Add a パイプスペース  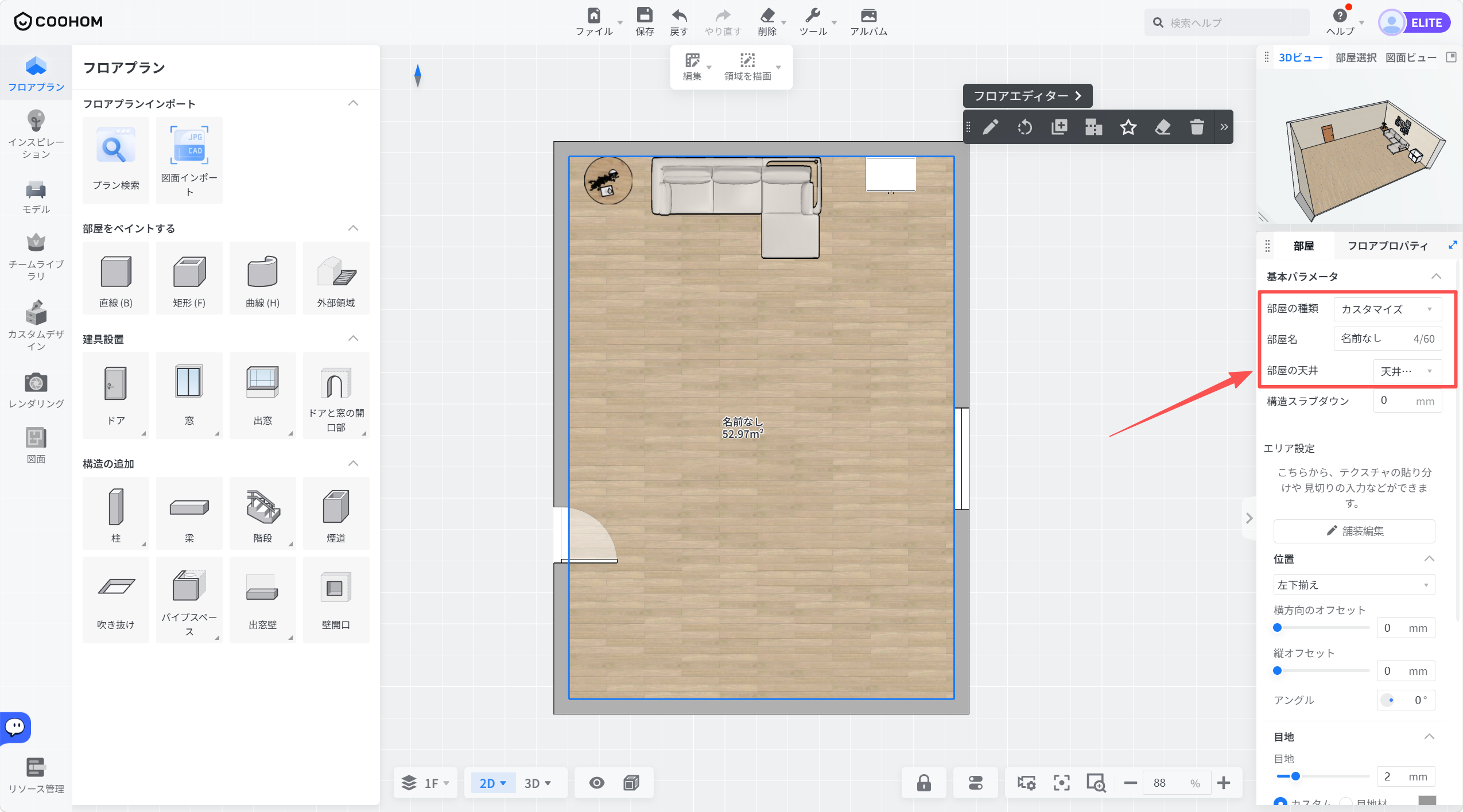pos(189,600)
